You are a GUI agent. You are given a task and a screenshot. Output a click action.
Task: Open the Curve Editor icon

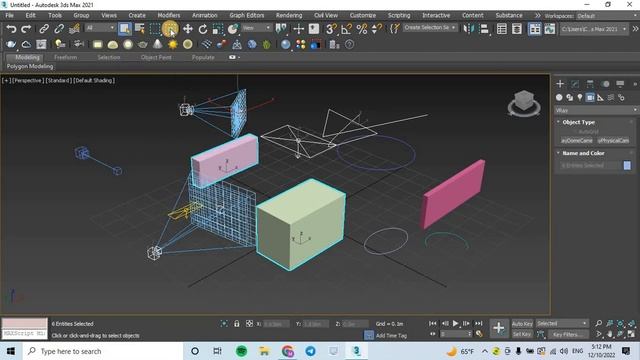point(549,29)
